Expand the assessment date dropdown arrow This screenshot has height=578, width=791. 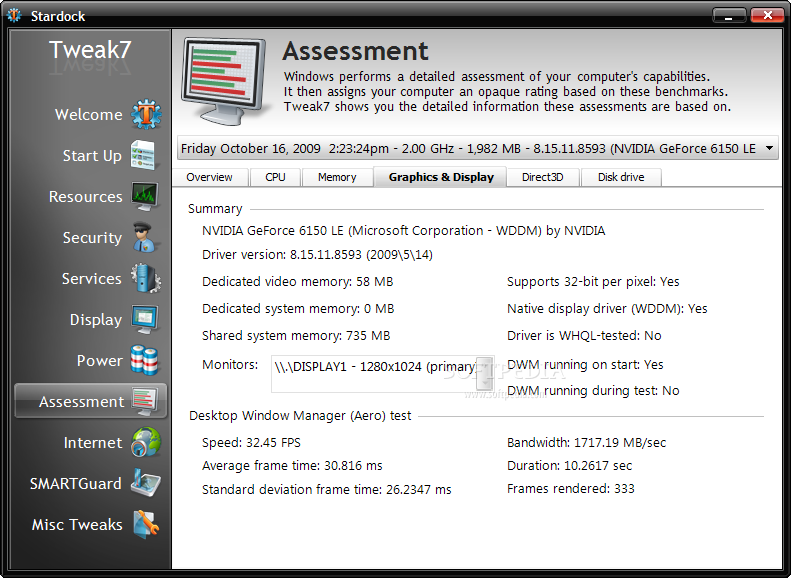coord(769,148)
